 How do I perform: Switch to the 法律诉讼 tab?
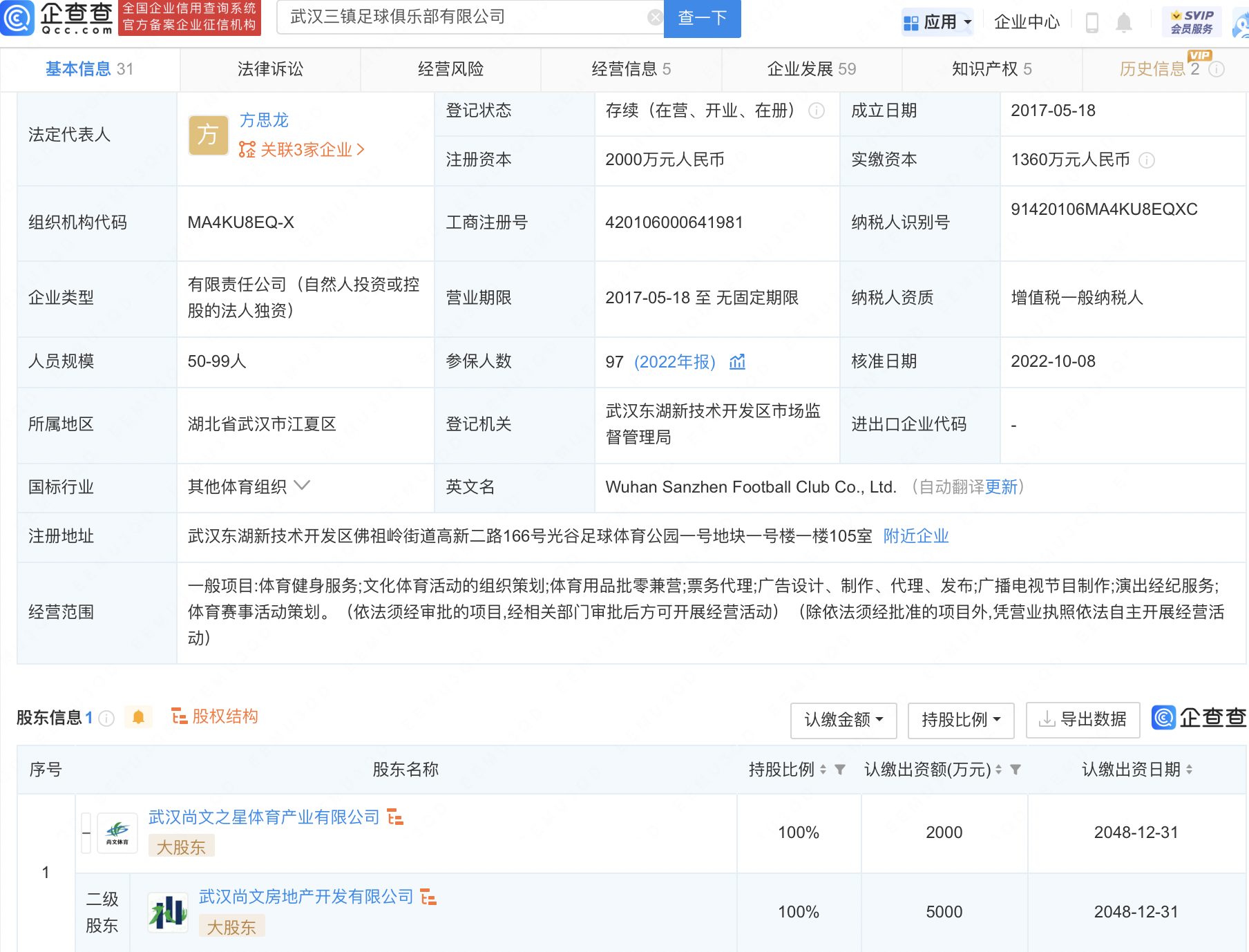(x=270, y=69)
